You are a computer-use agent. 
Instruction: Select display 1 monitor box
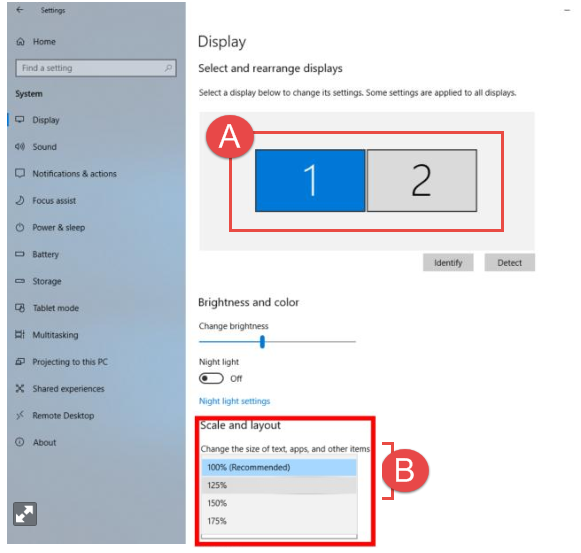tap(310, 181)
